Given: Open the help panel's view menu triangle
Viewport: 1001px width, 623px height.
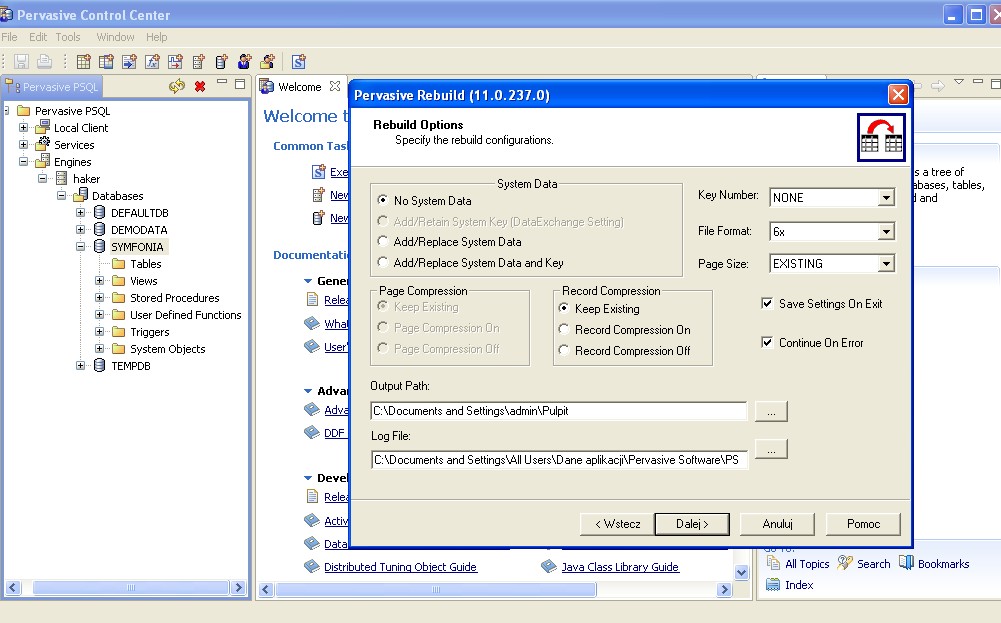Looking at the screenshot, I should 958,82.
